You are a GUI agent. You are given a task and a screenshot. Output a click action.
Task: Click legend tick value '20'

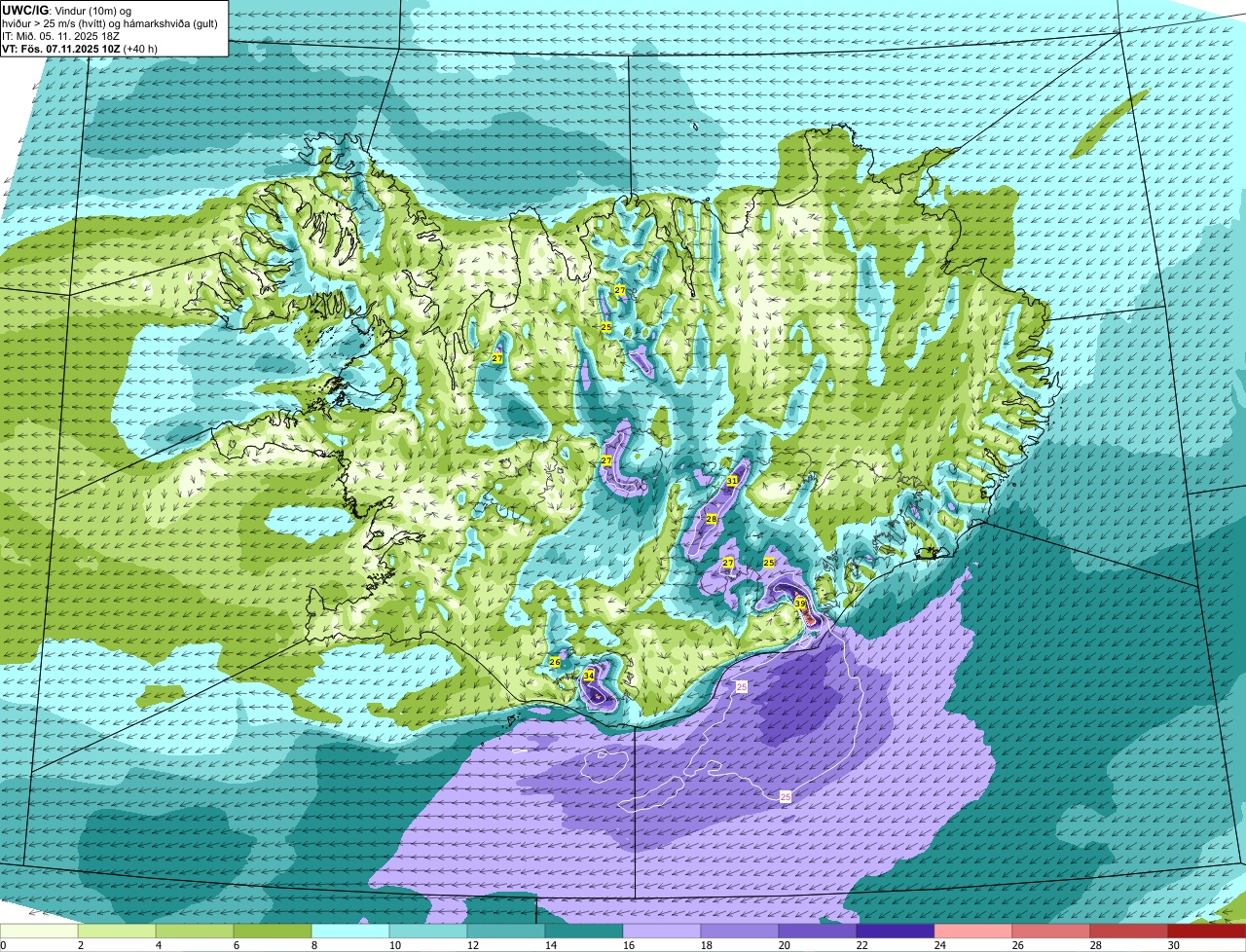[784, 945]
